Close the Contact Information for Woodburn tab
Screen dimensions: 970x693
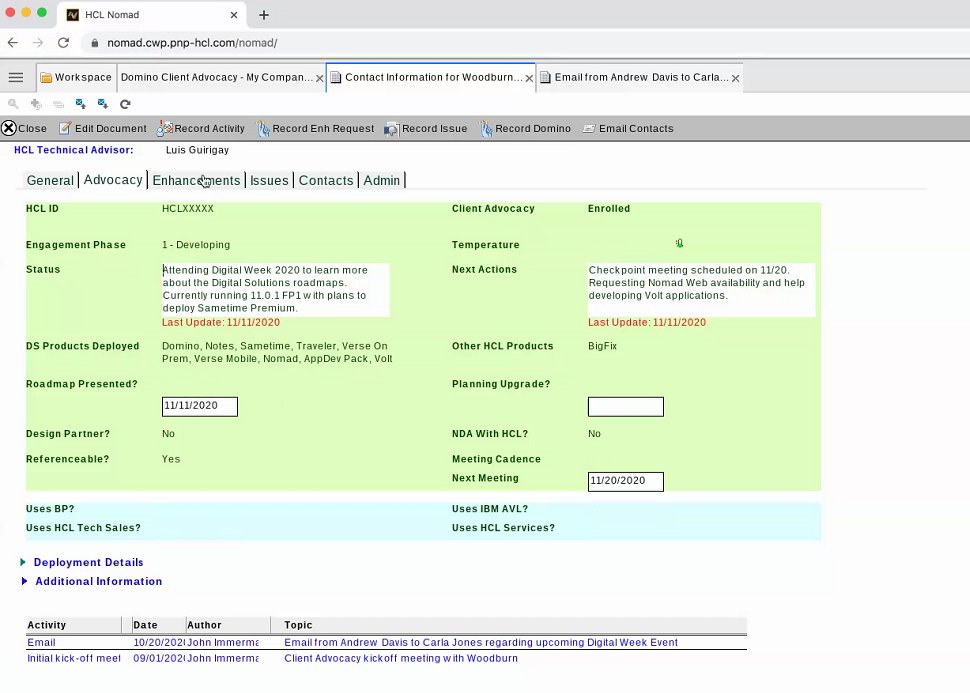click(x=529, y=79)
